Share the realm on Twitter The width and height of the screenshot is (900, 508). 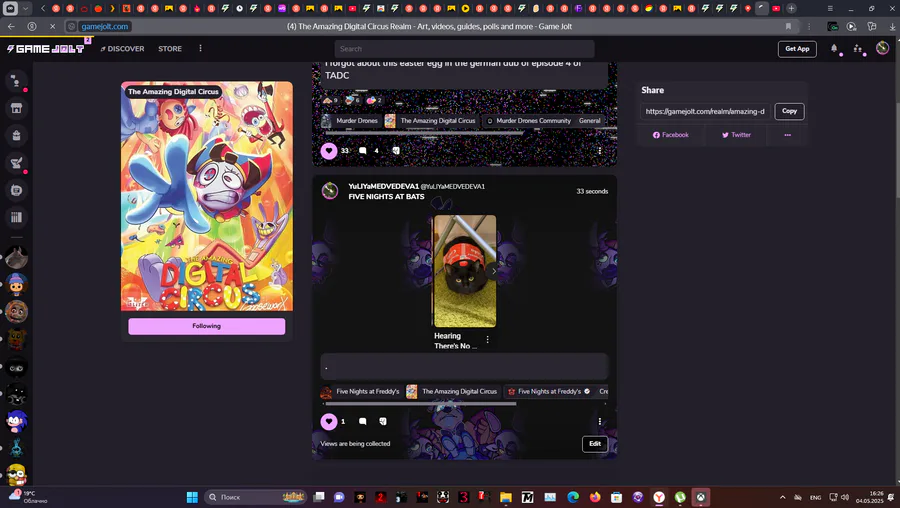pyautogui.click(x=736, y=135)
